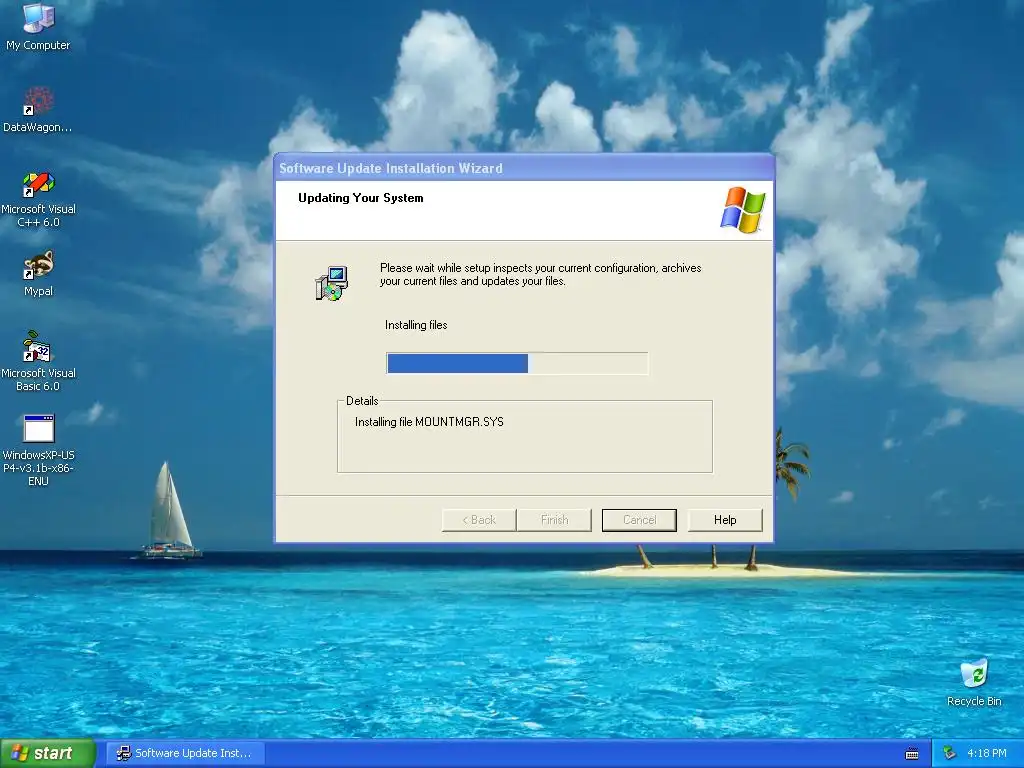Screen dimensions: 1024x768
Task: Click the setup computer icon in wizard
Action: pyautogui.click(x=332, y=283)
